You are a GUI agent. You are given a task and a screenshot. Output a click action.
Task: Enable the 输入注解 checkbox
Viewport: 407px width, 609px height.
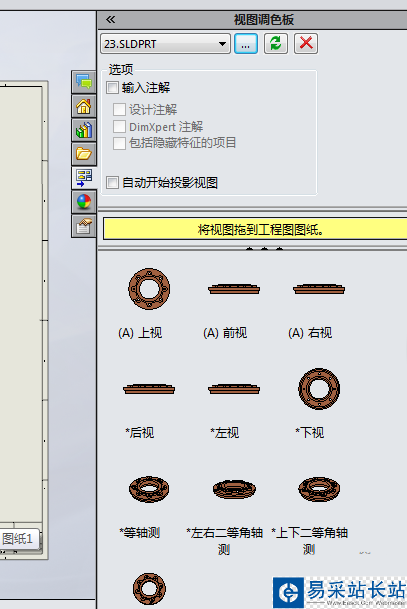pos(112,87)
